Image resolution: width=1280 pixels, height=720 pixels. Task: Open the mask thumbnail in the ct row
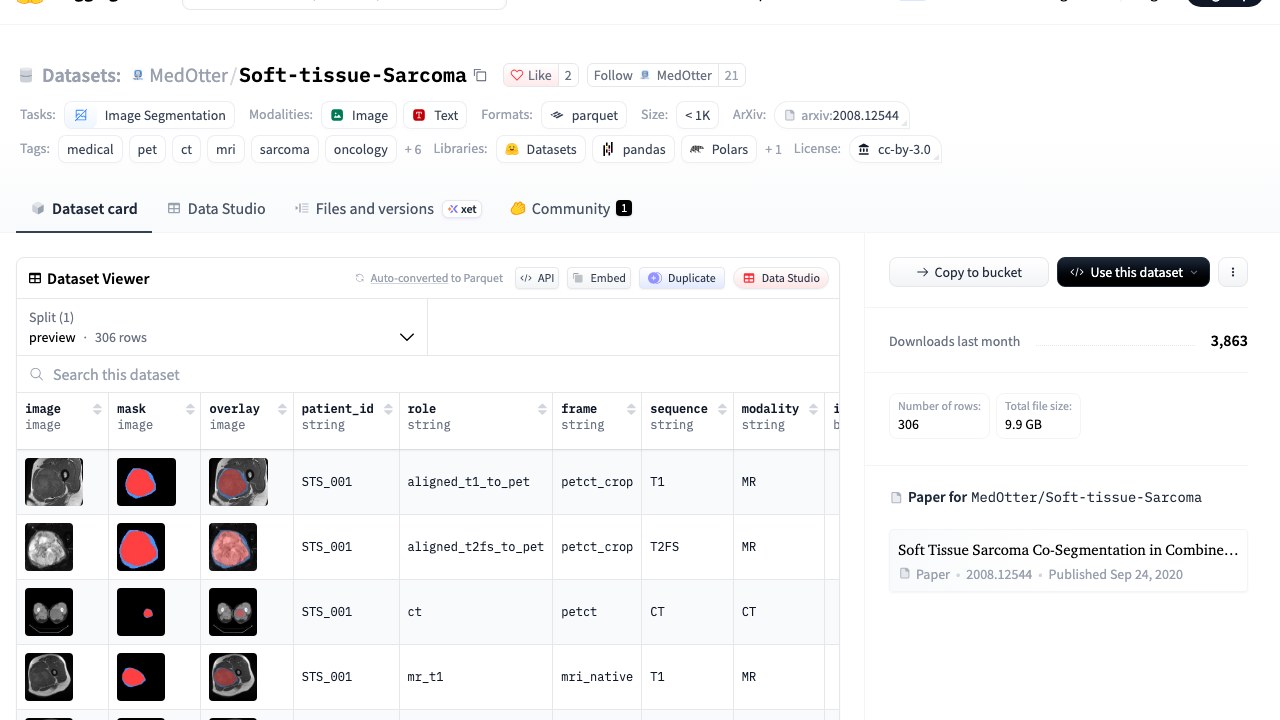pyautogui.click(x=141, y=612)
